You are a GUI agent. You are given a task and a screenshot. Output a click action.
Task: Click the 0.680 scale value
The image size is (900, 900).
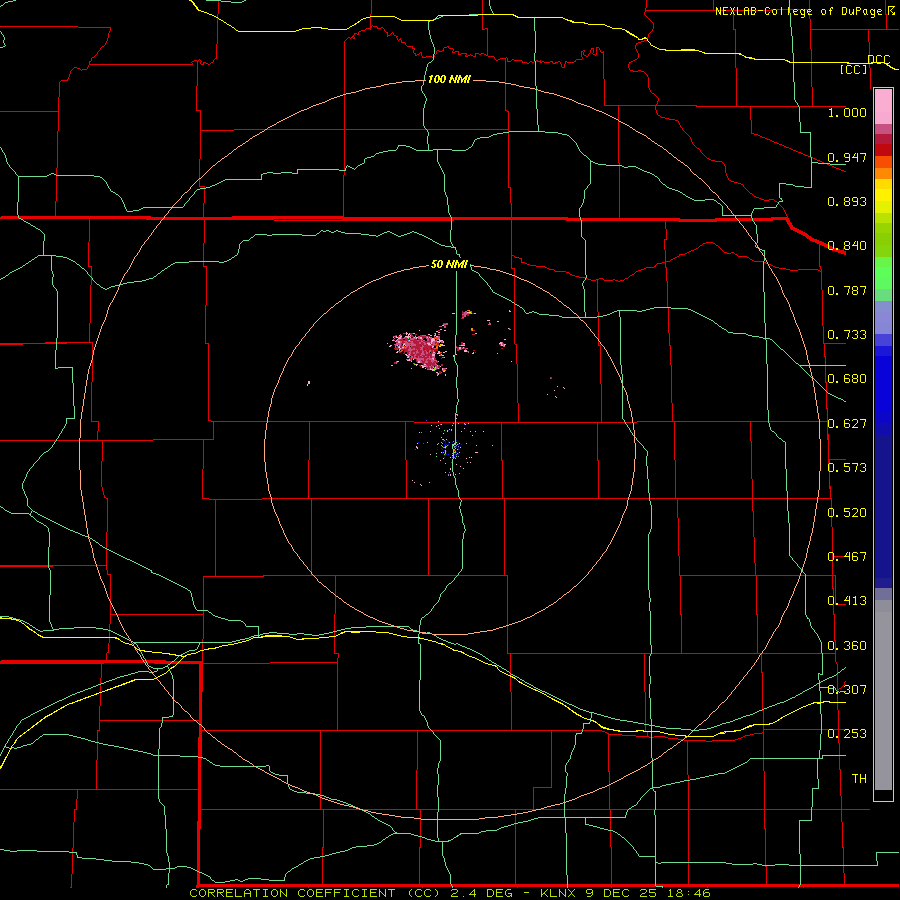pyautogui.click(x=847, y=379)
